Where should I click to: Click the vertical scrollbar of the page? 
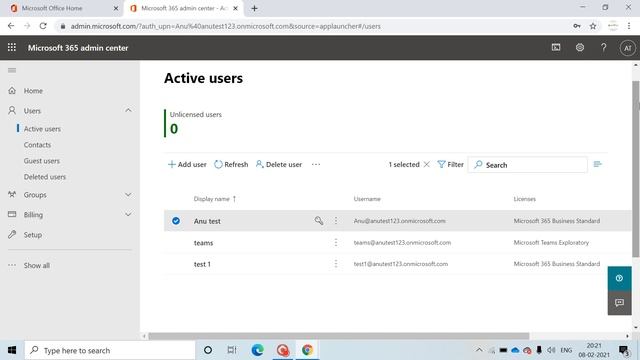point(636,169)
